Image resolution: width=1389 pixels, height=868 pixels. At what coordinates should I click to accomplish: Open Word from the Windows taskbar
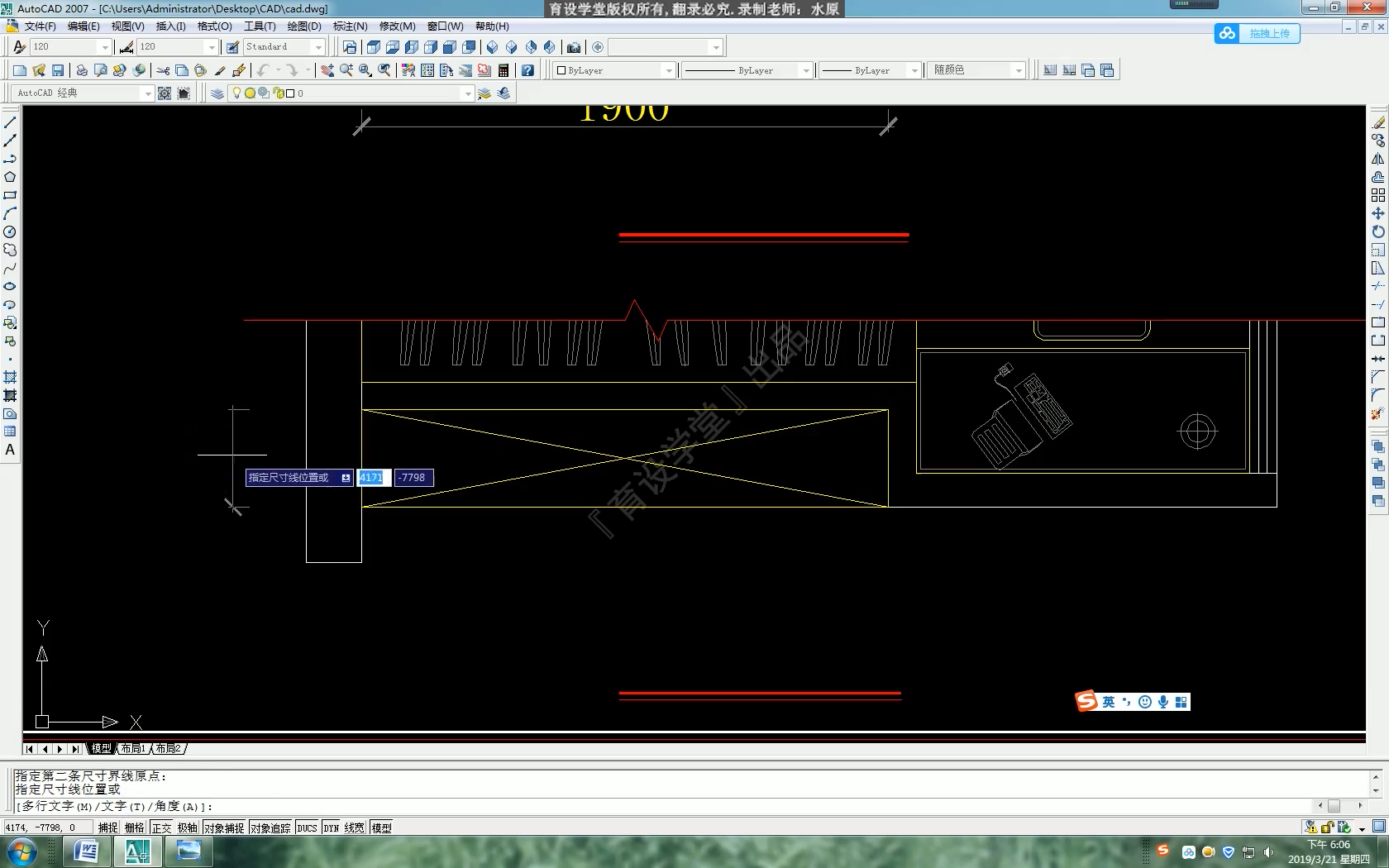(86, 851)
